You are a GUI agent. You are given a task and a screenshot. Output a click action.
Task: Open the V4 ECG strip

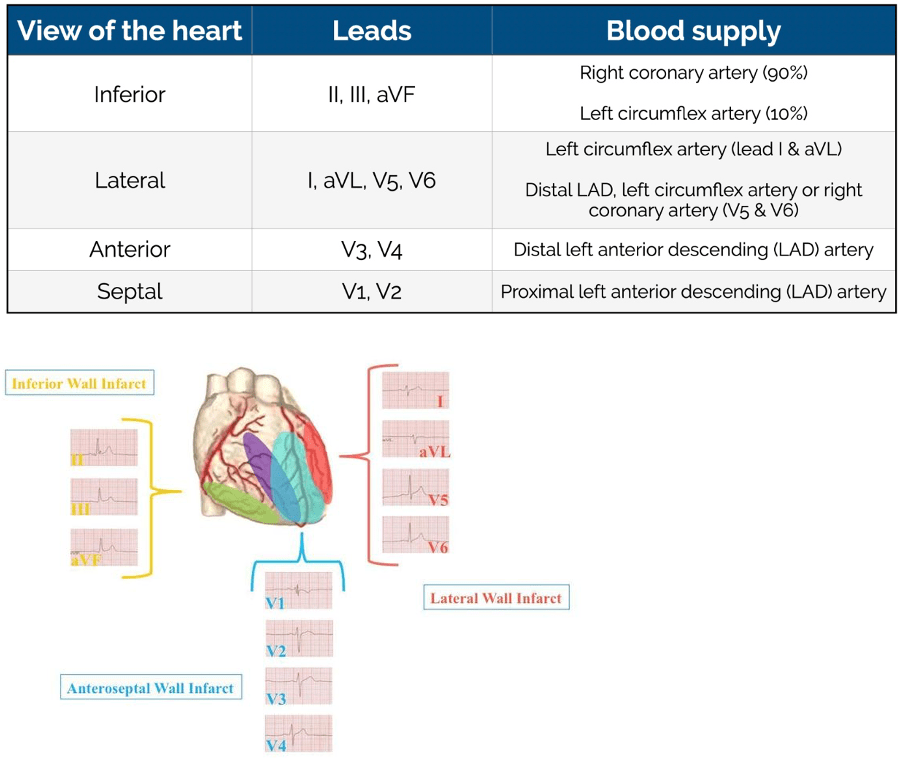298,734
